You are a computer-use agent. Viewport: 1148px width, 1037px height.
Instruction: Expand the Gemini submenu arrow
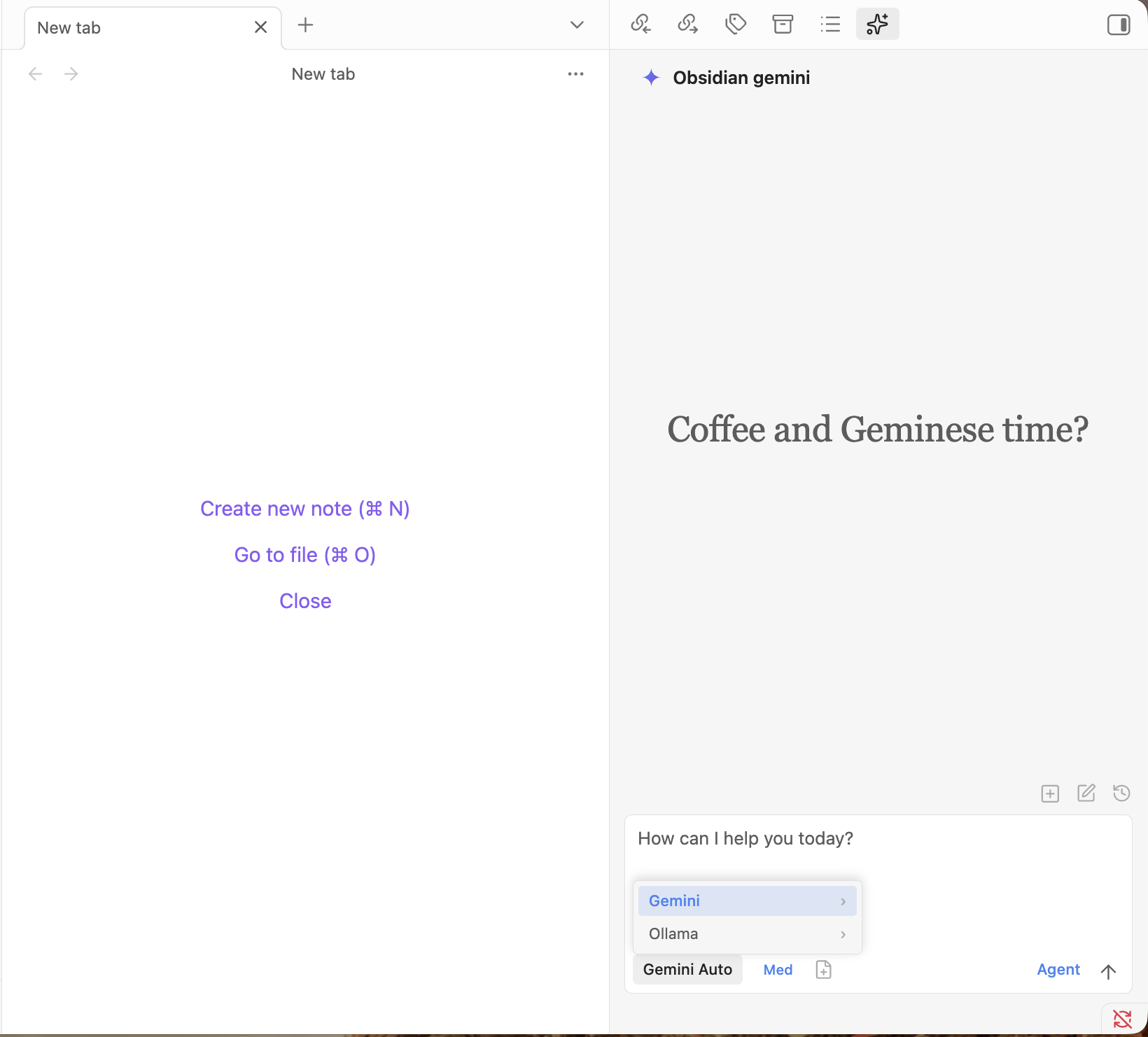point(843,901)
